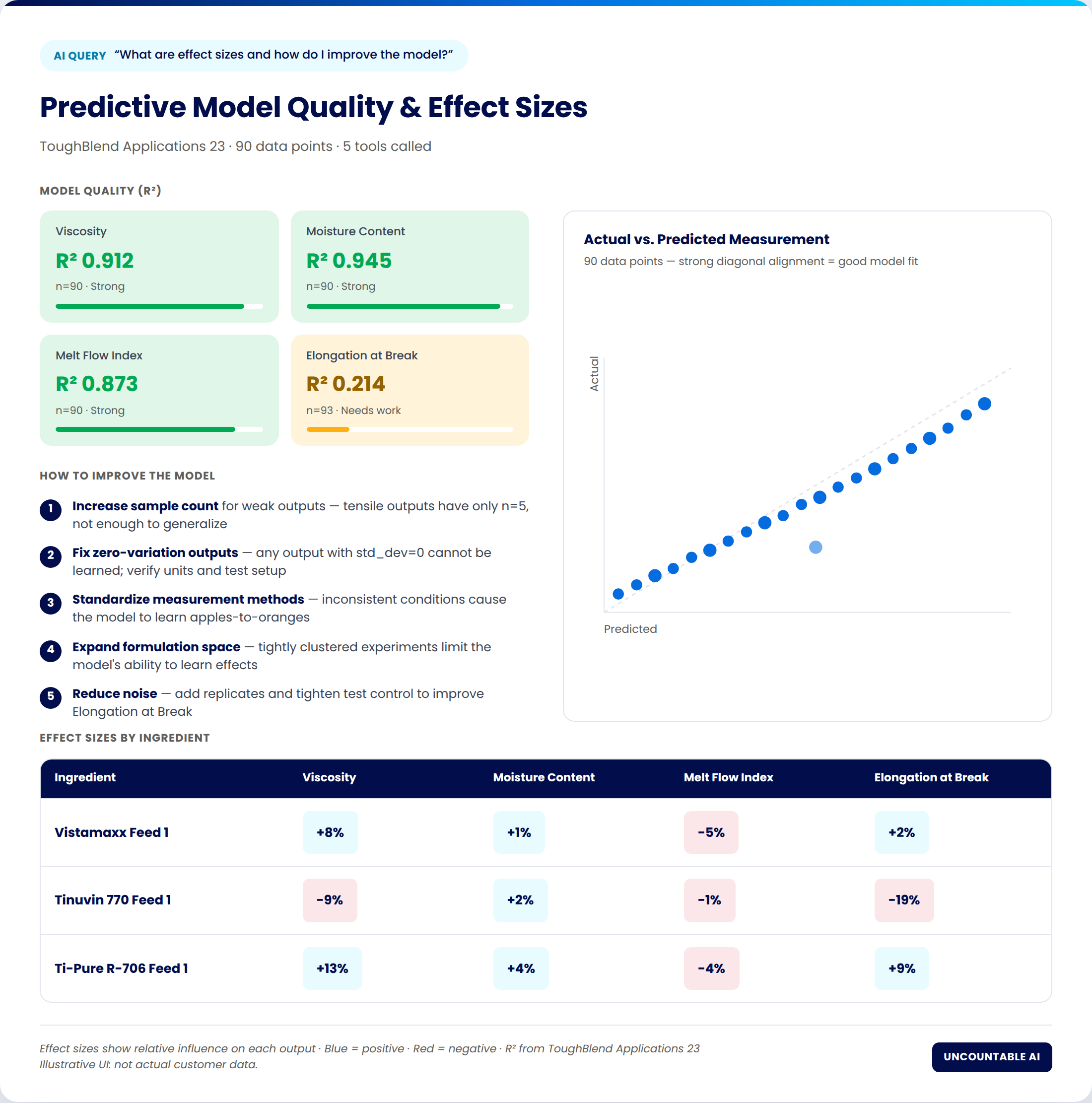Image resolution: width=1092 pixels, height=1103 pixels.
Task: Click the numbered step 1 circle icon
Action: tap(51, 510)
